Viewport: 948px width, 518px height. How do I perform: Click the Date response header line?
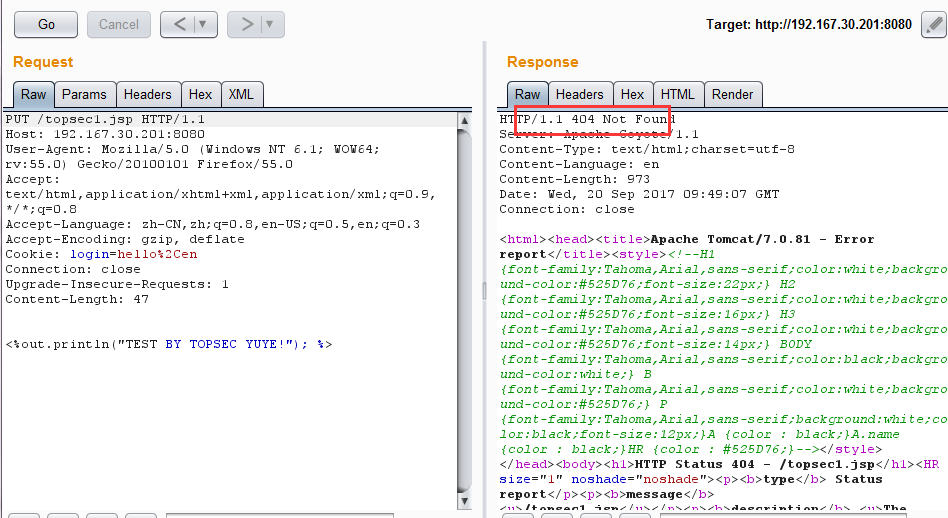click(x=639, y=194)
